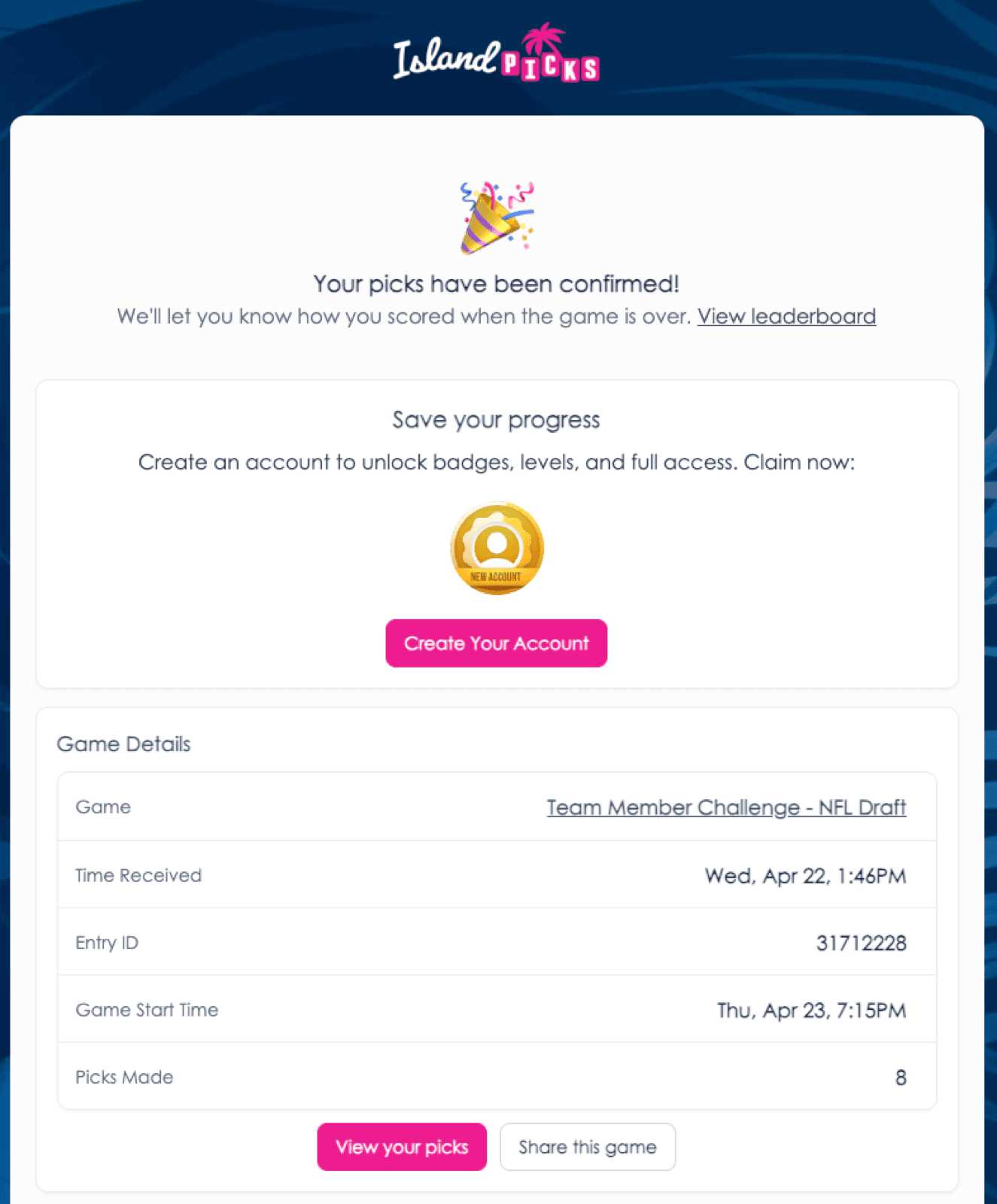Click the Share this game button
Viewport: 997px width, 1204px height.
point(587,1147)
